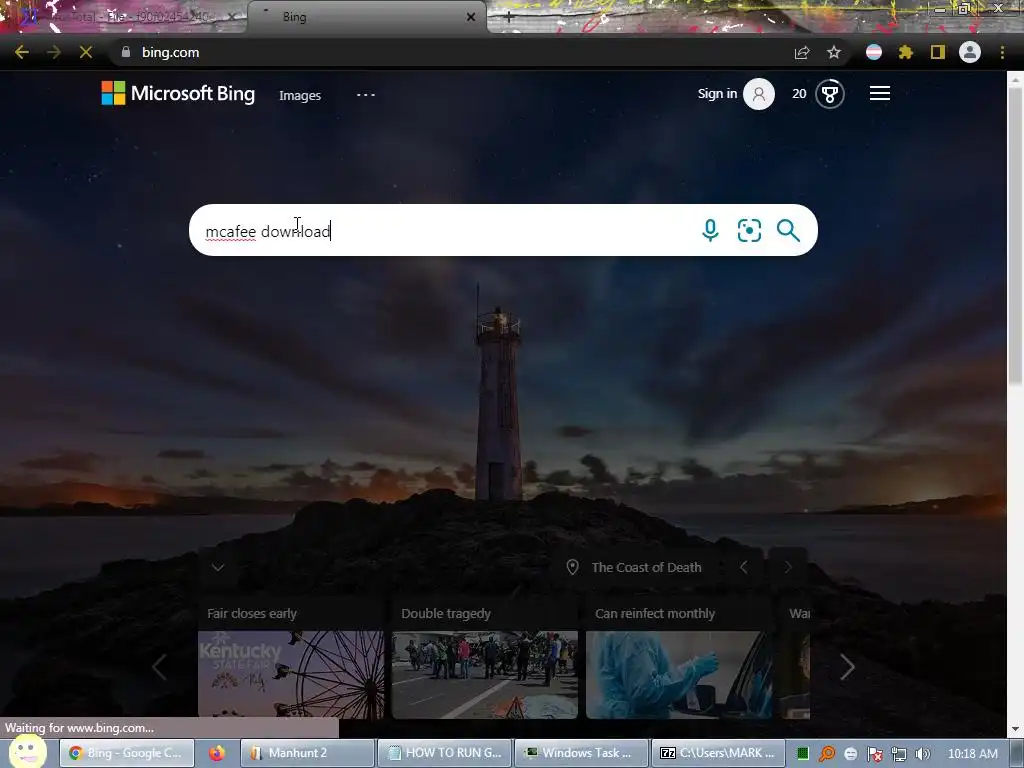Launch Firefox from the taskbar
1024x768 pixels.
tap(217, 753)
